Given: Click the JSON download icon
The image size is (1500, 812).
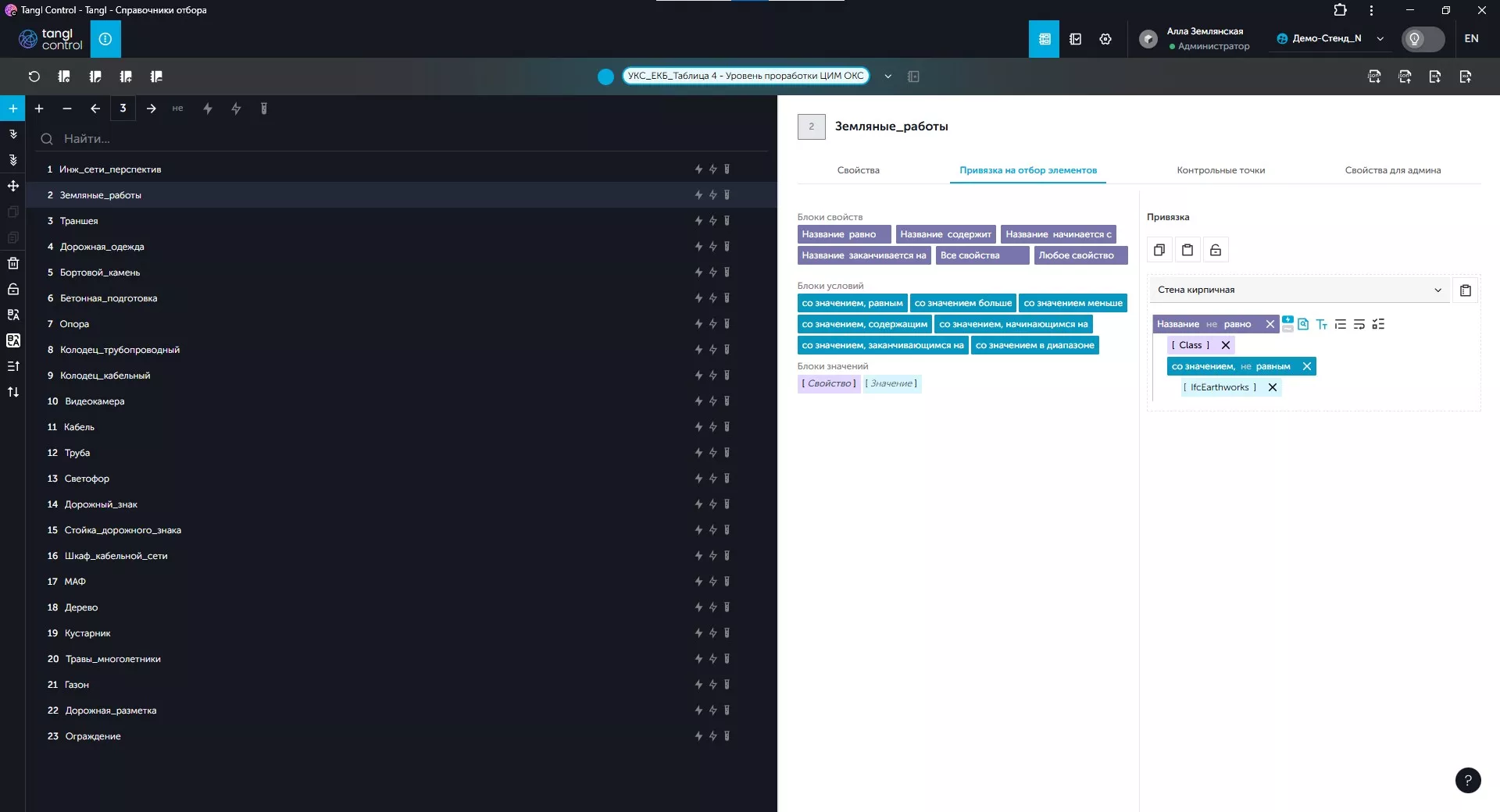Looking at the screenshot, I should click(x=1374, y=77).
